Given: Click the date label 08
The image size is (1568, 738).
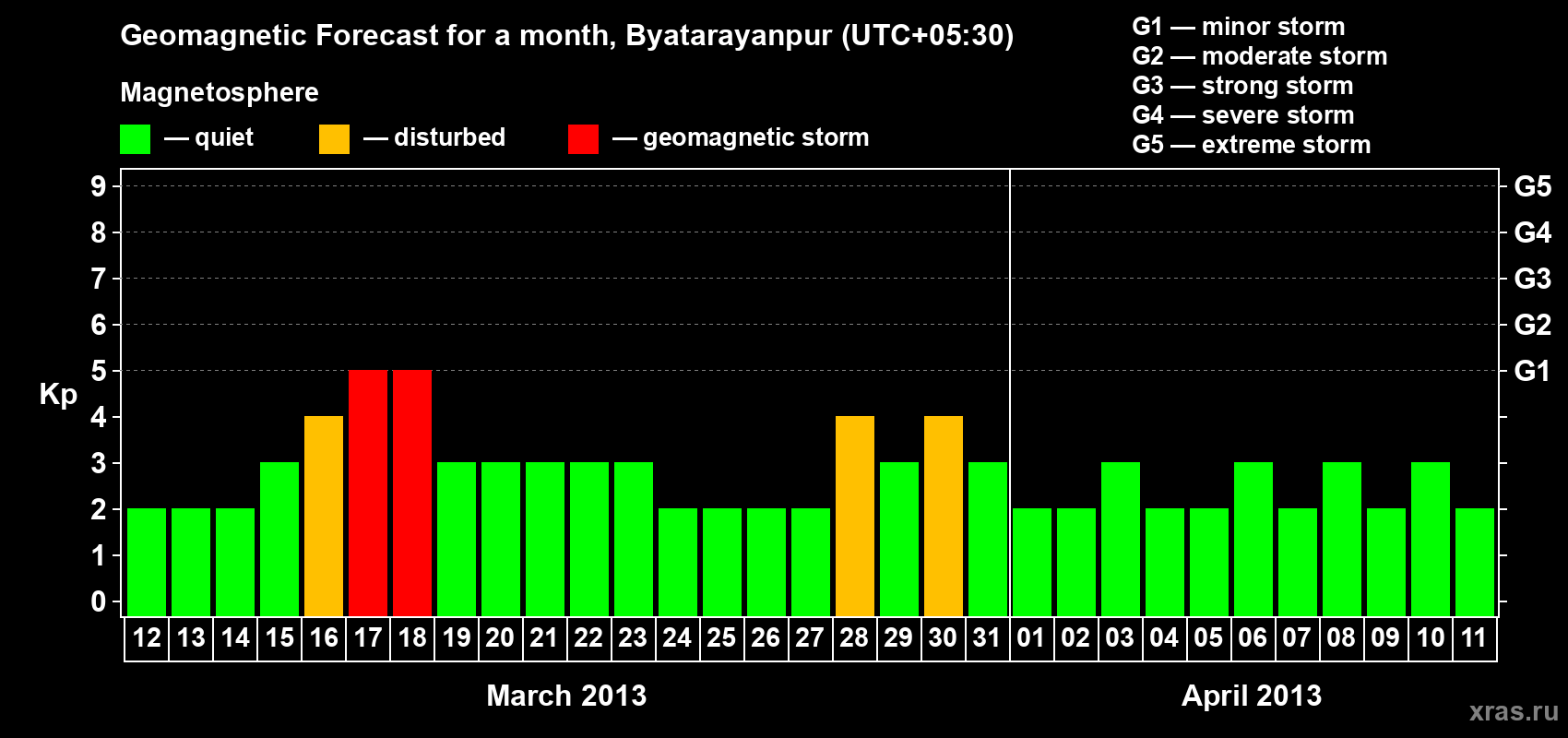Looking at the screenshot, I should (1341, 638).
